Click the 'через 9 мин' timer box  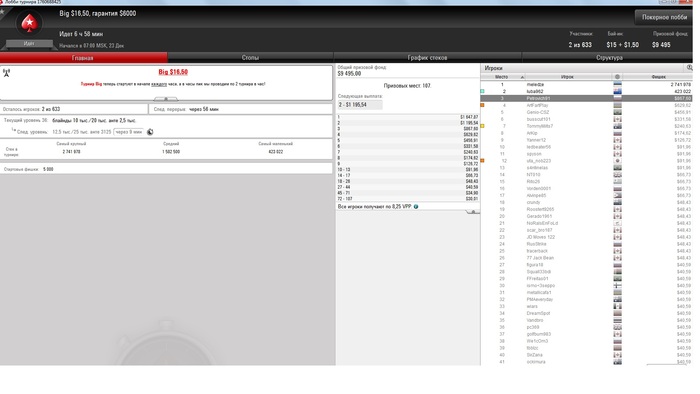point(129,132)
